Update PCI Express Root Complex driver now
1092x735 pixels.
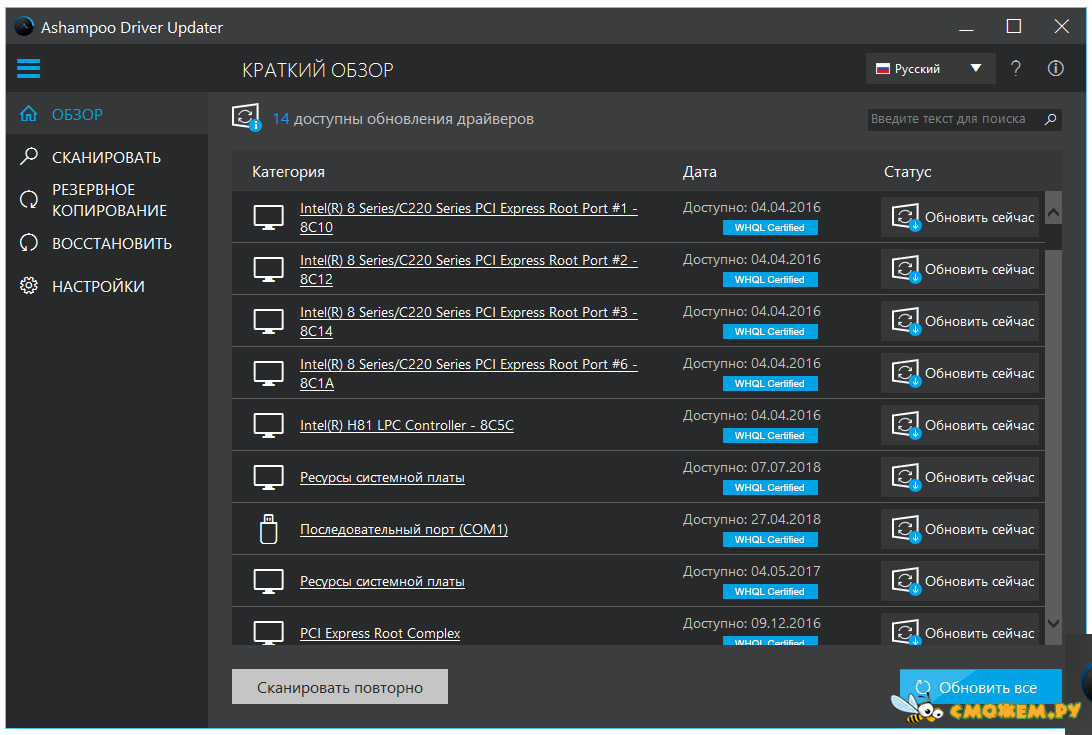coord(960,629)
